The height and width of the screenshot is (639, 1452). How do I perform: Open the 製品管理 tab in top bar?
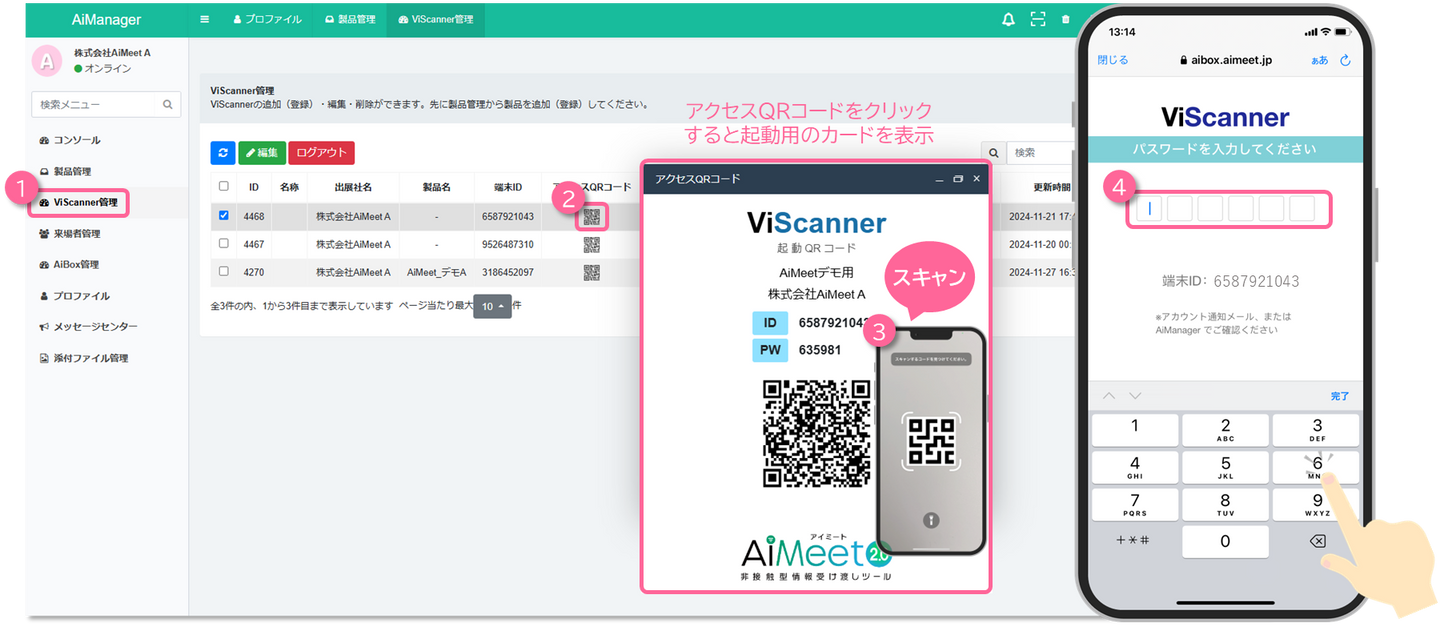coord(350,19)
